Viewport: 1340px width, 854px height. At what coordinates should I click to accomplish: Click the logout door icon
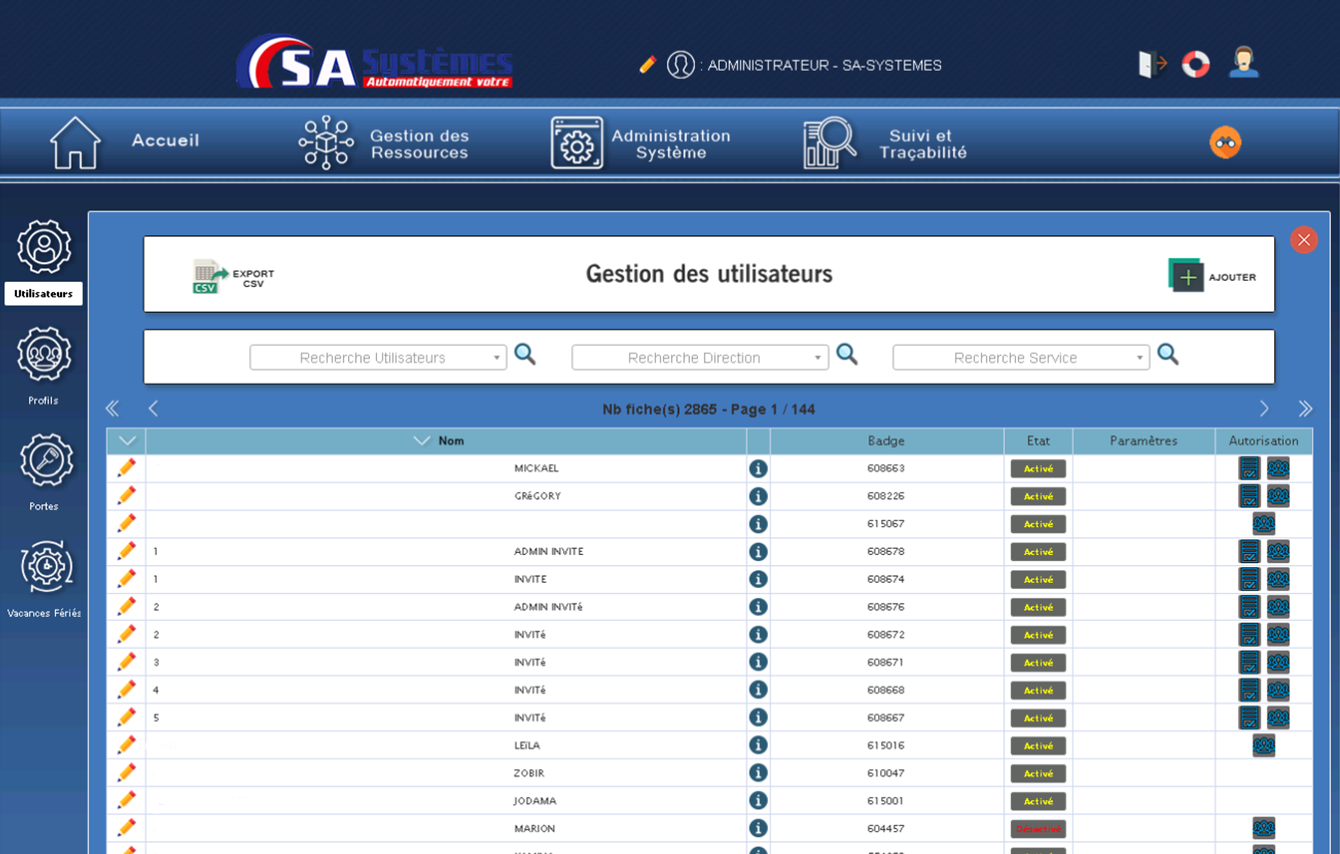pyautogui.click(x=1152, y=64)
